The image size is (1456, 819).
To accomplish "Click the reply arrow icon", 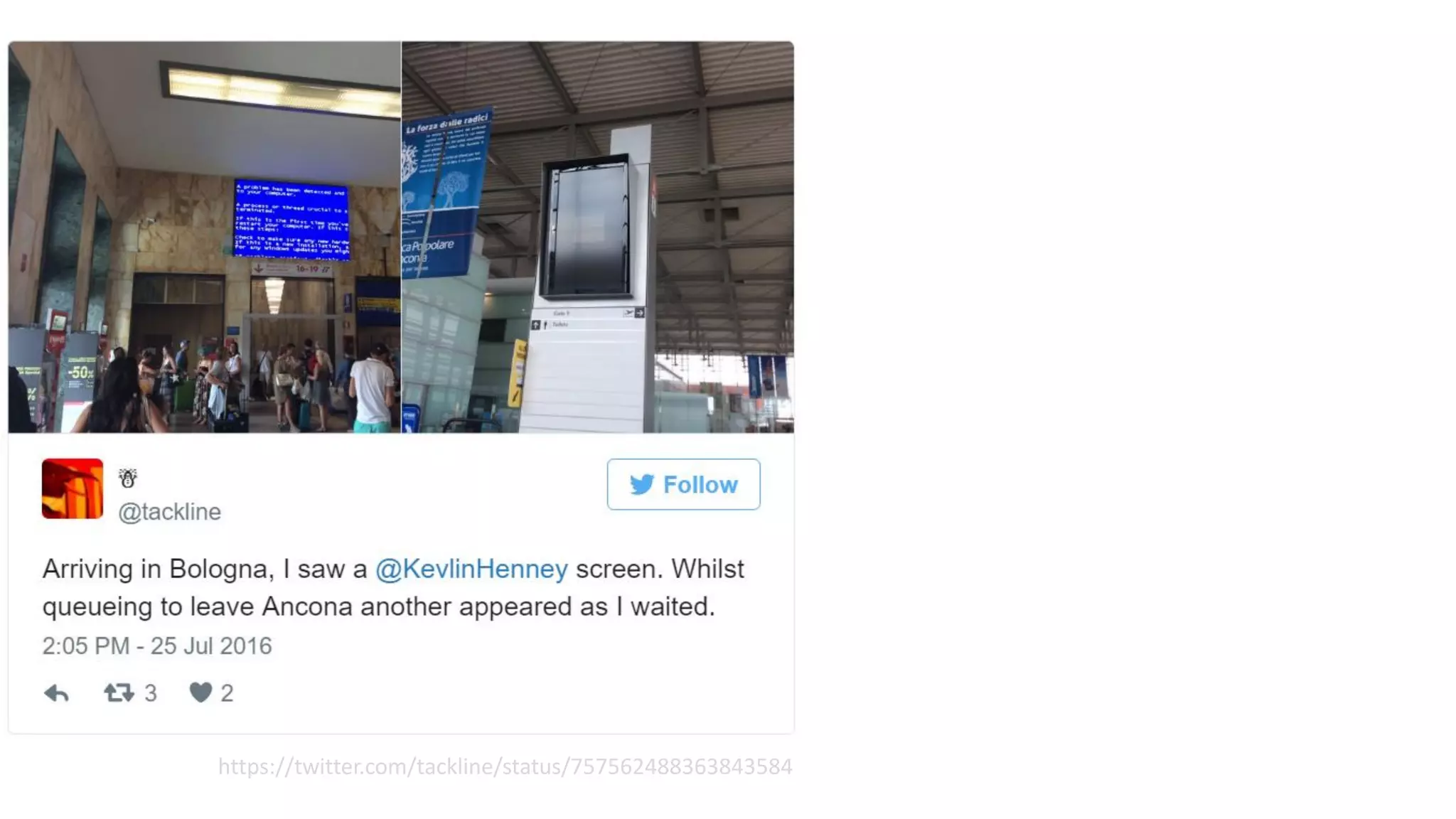I will (x=56, y=693).
